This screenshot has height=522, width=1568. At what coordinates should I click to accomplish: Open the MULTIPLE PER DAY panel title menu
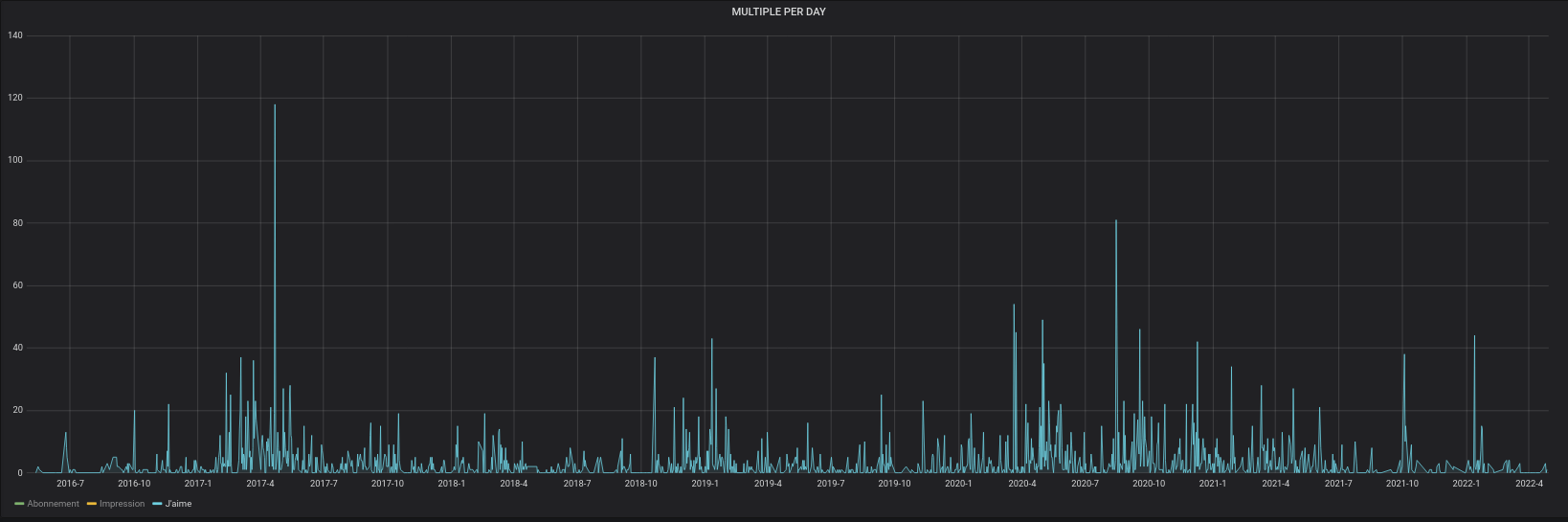(778, 11)
